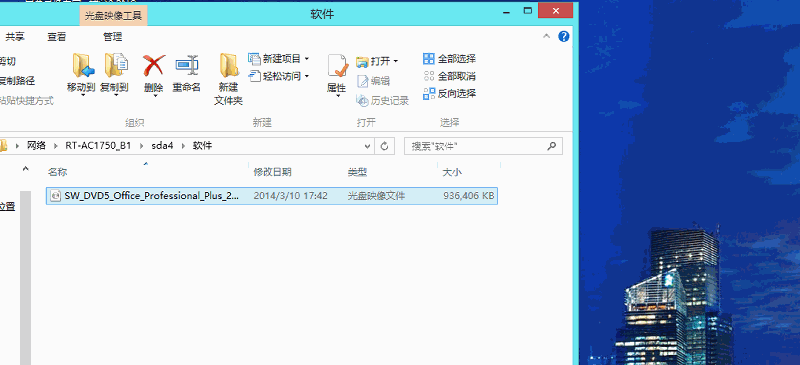Click the search magnifier icon
This screenshot has width=800, height=365.
coord(552,146)
